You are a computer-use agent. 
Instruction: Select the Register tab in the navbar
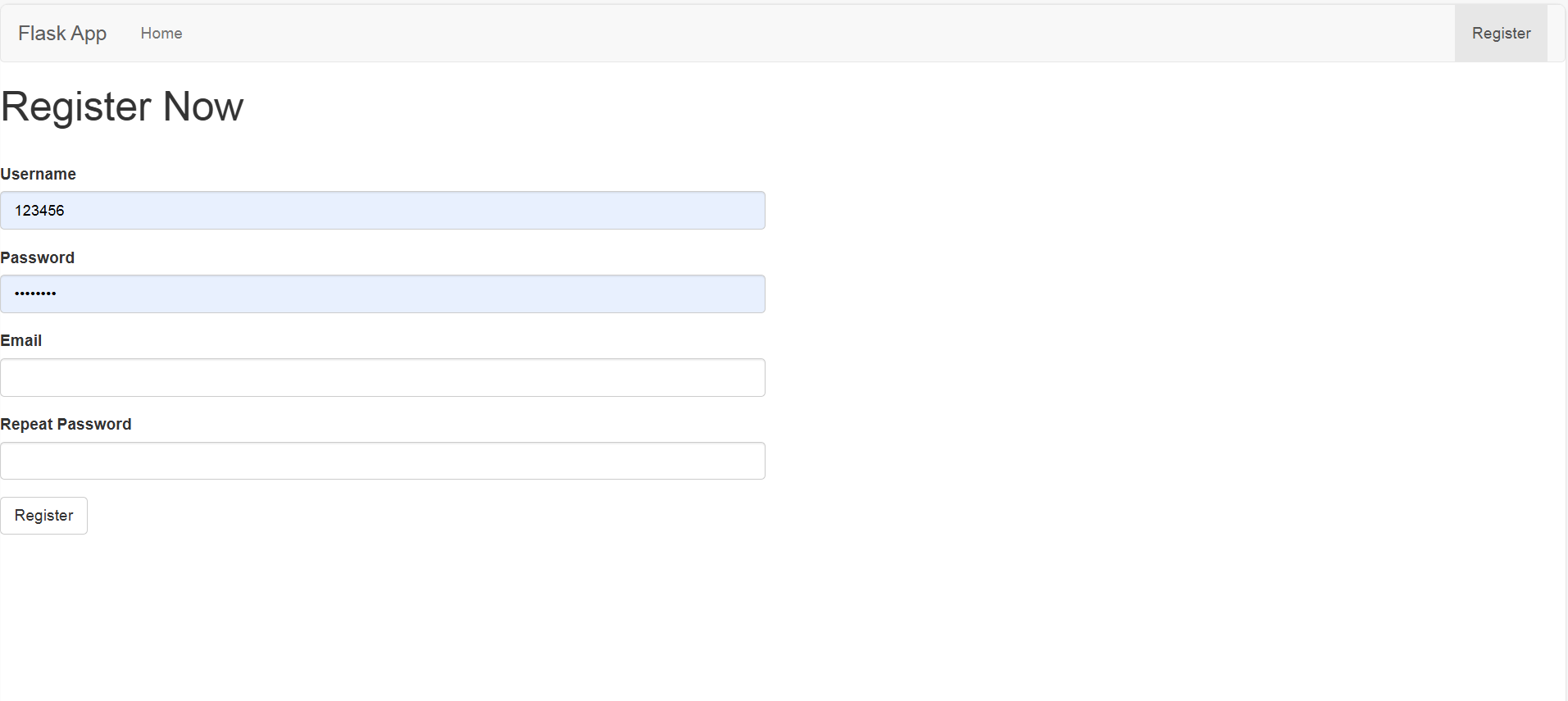click(x=1501, y=34)
